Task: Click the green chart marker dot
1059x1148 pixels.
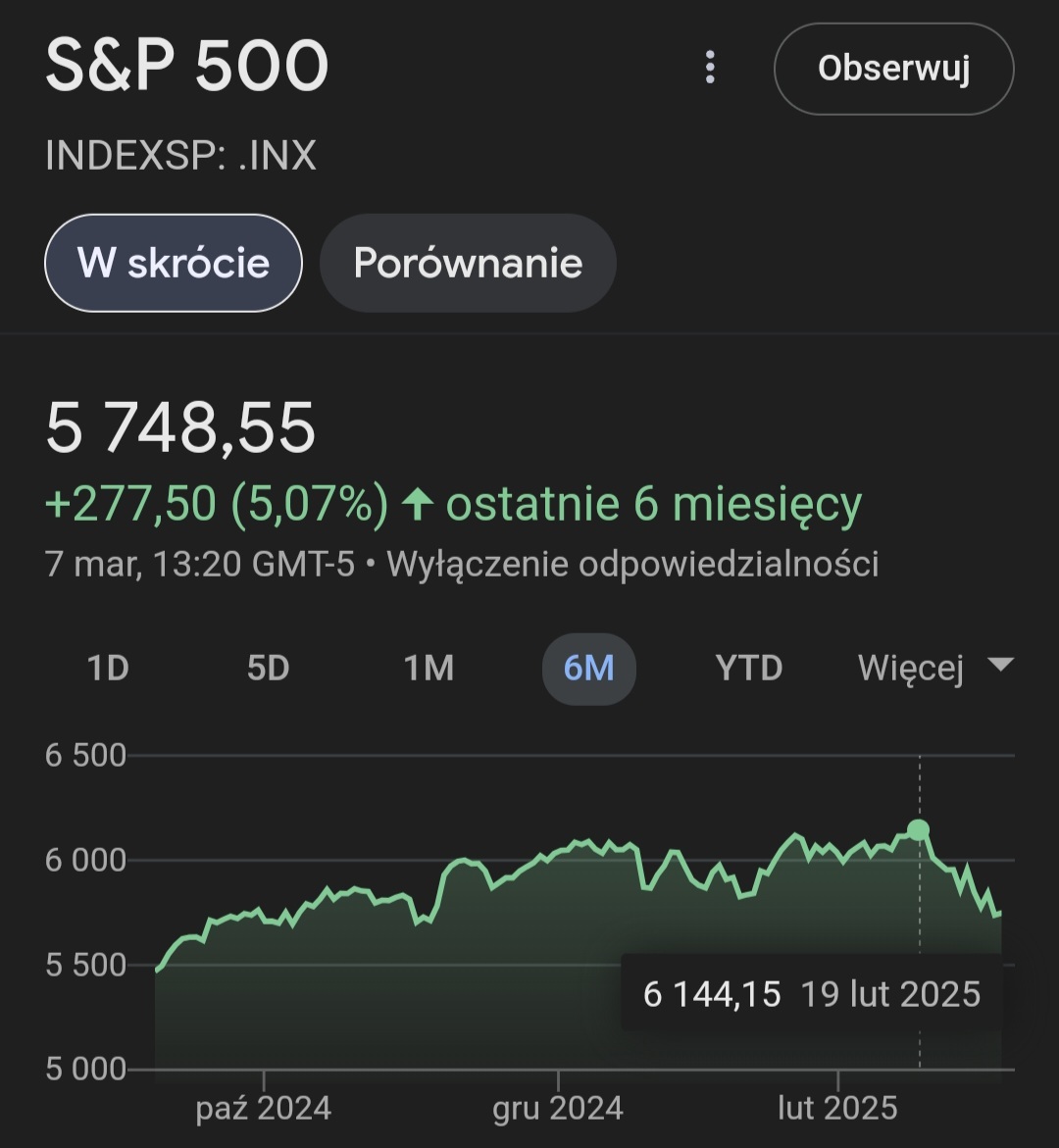Action: click(918, 830)
